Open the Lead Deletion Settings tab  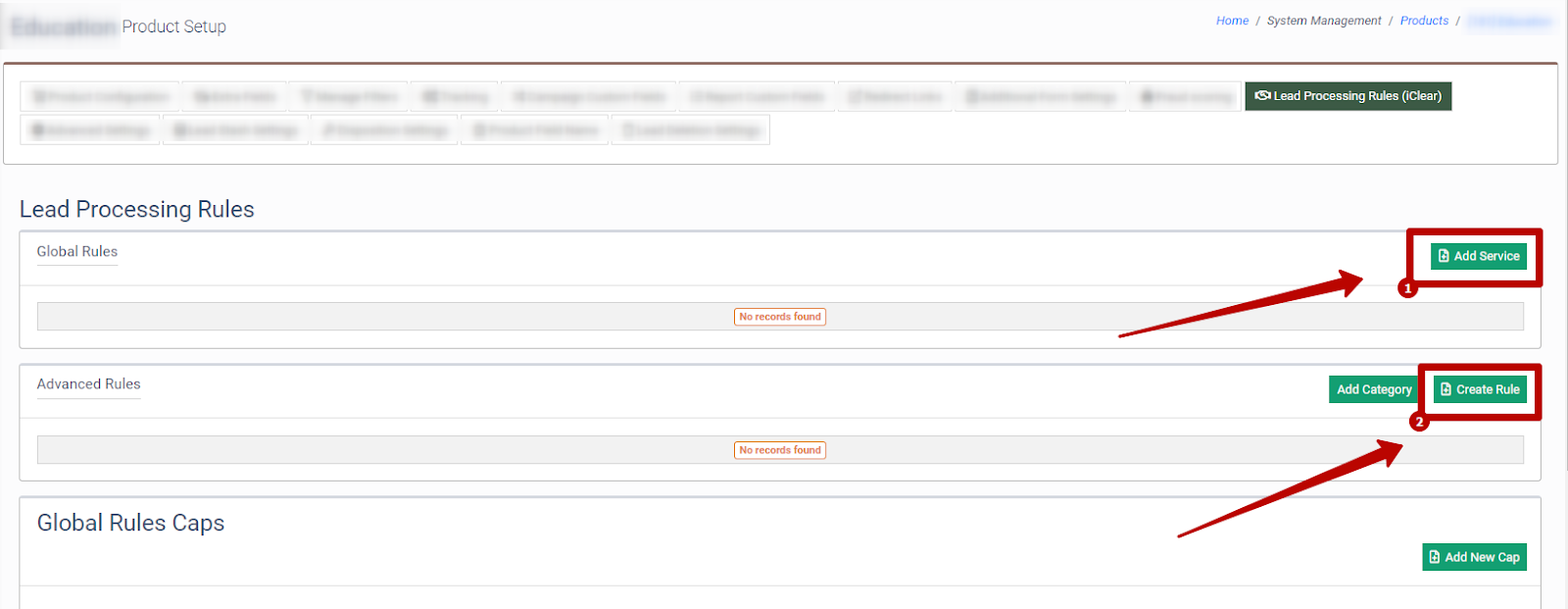point(691,130)
